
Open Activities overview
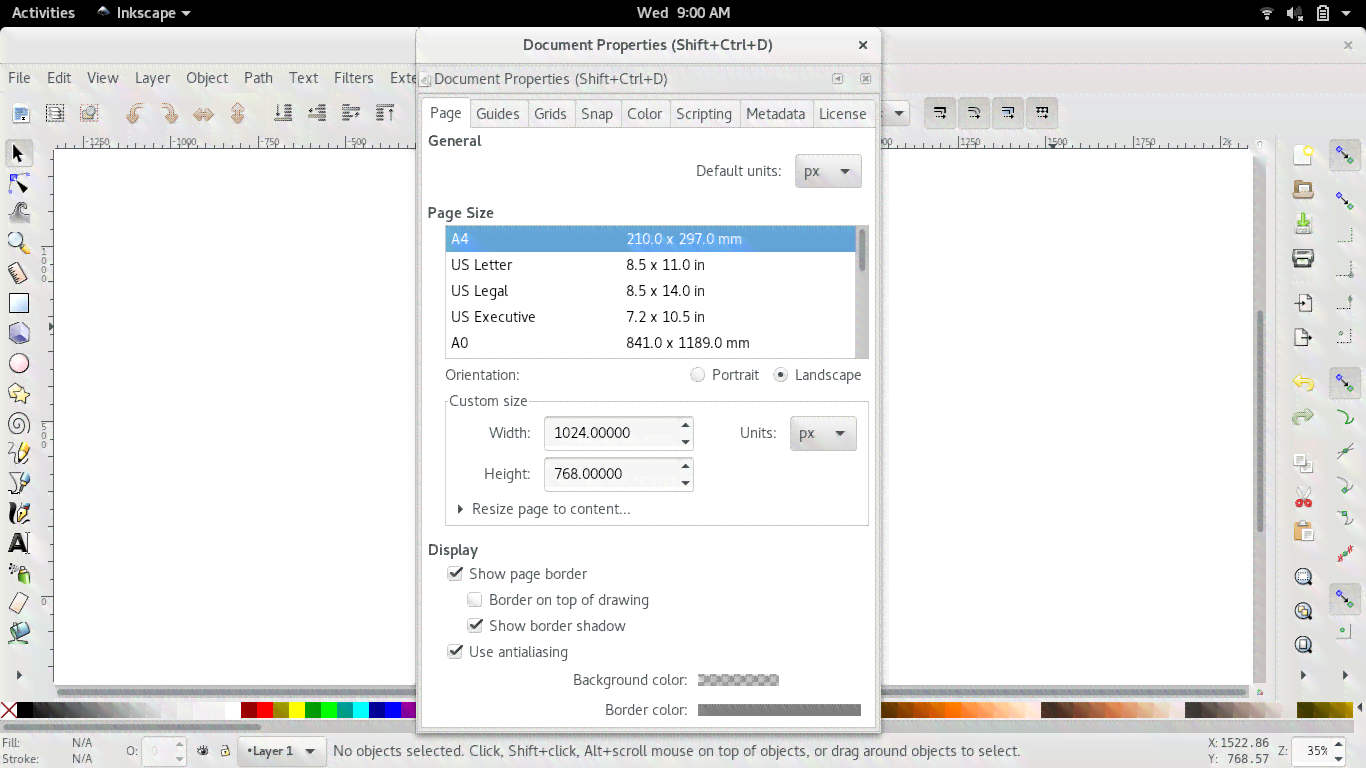pyautogui.click(x=43, y=13)
